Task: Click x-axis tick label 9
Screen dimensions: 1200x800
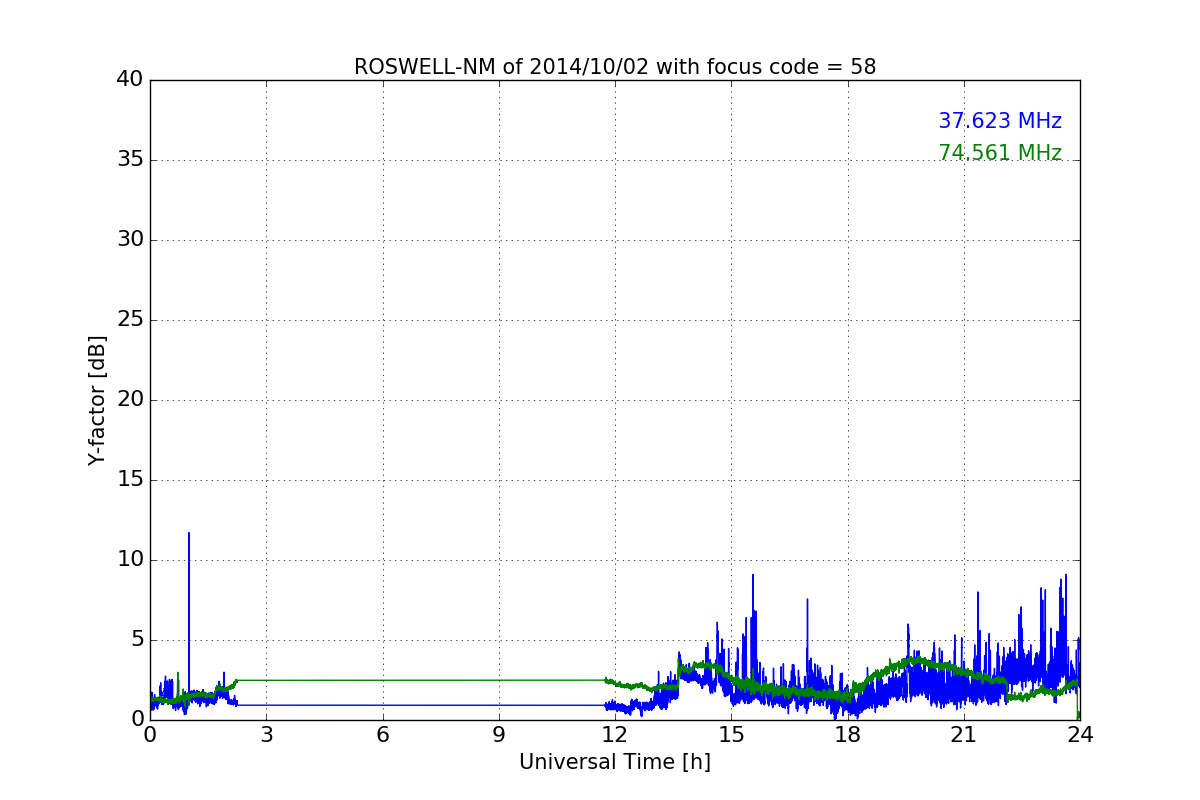Action: click(499, 735)
